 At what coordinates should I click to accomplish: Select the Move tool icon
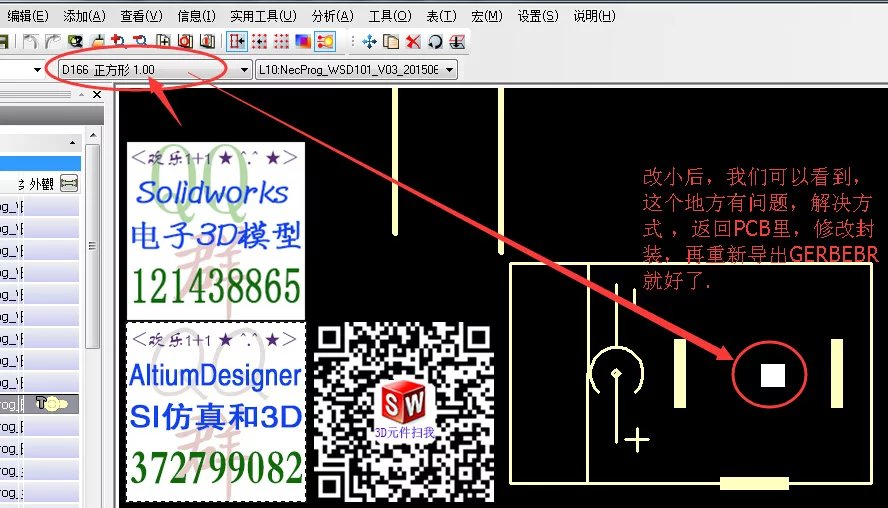pos(369,41)
